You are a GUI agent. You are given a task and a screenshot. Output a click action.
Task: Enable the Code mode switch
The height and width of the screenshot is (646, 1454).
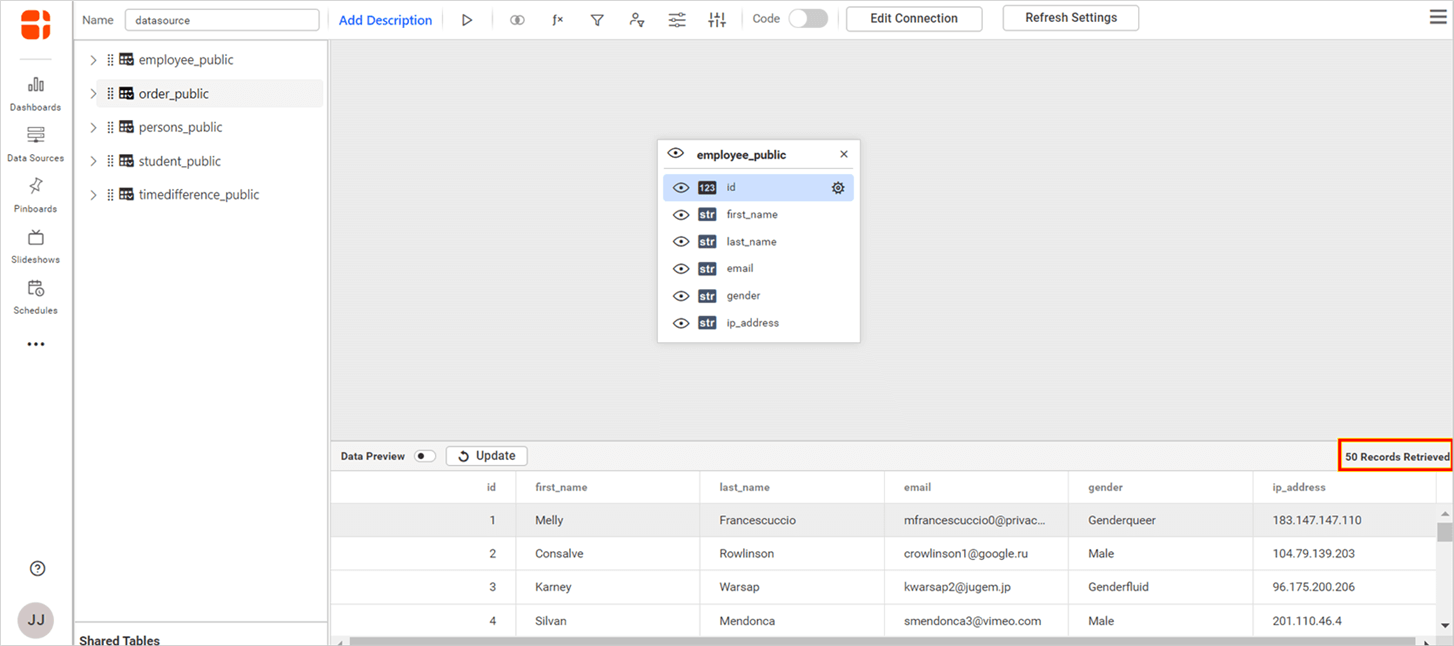click(x=809, y=17)
